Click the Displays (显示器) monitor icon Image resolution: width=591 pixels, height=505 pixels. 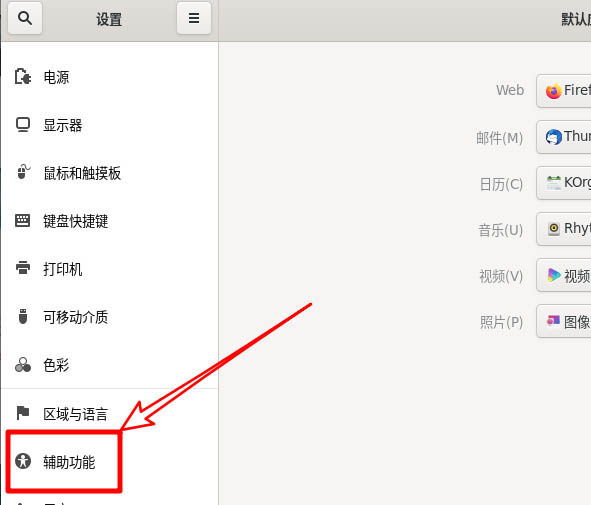tap(23, 125)
